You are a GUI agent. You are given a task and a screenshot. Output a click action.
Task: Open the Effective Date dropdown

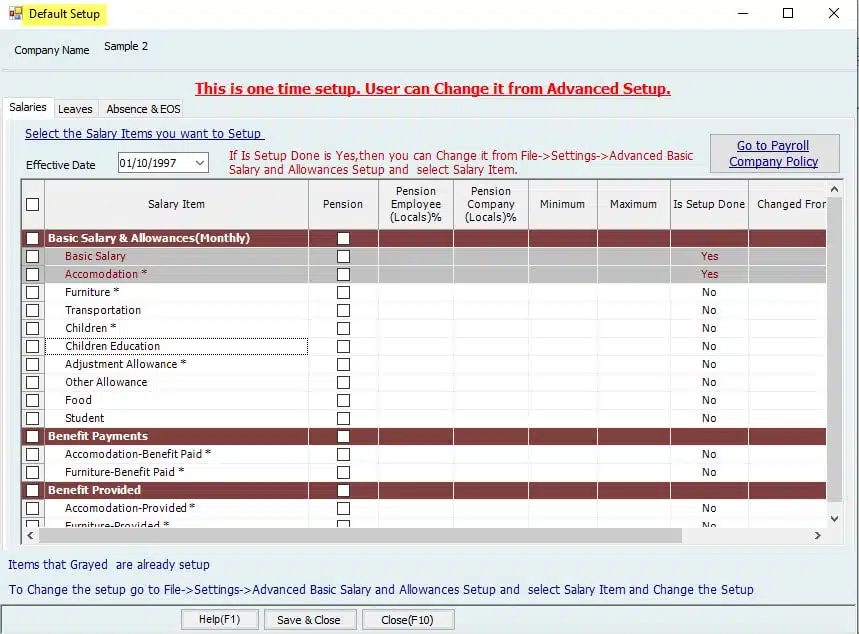coord(200,163)
